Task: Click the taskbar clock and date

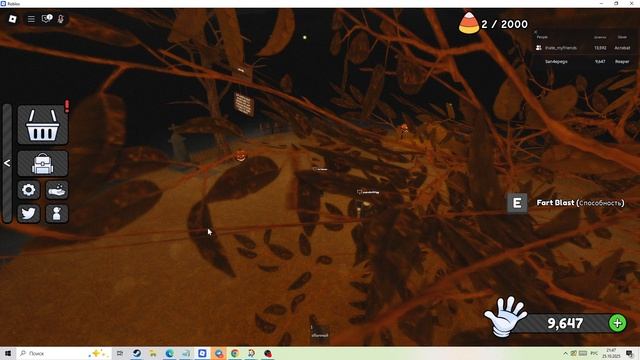Action: click(x=611, y=353)
